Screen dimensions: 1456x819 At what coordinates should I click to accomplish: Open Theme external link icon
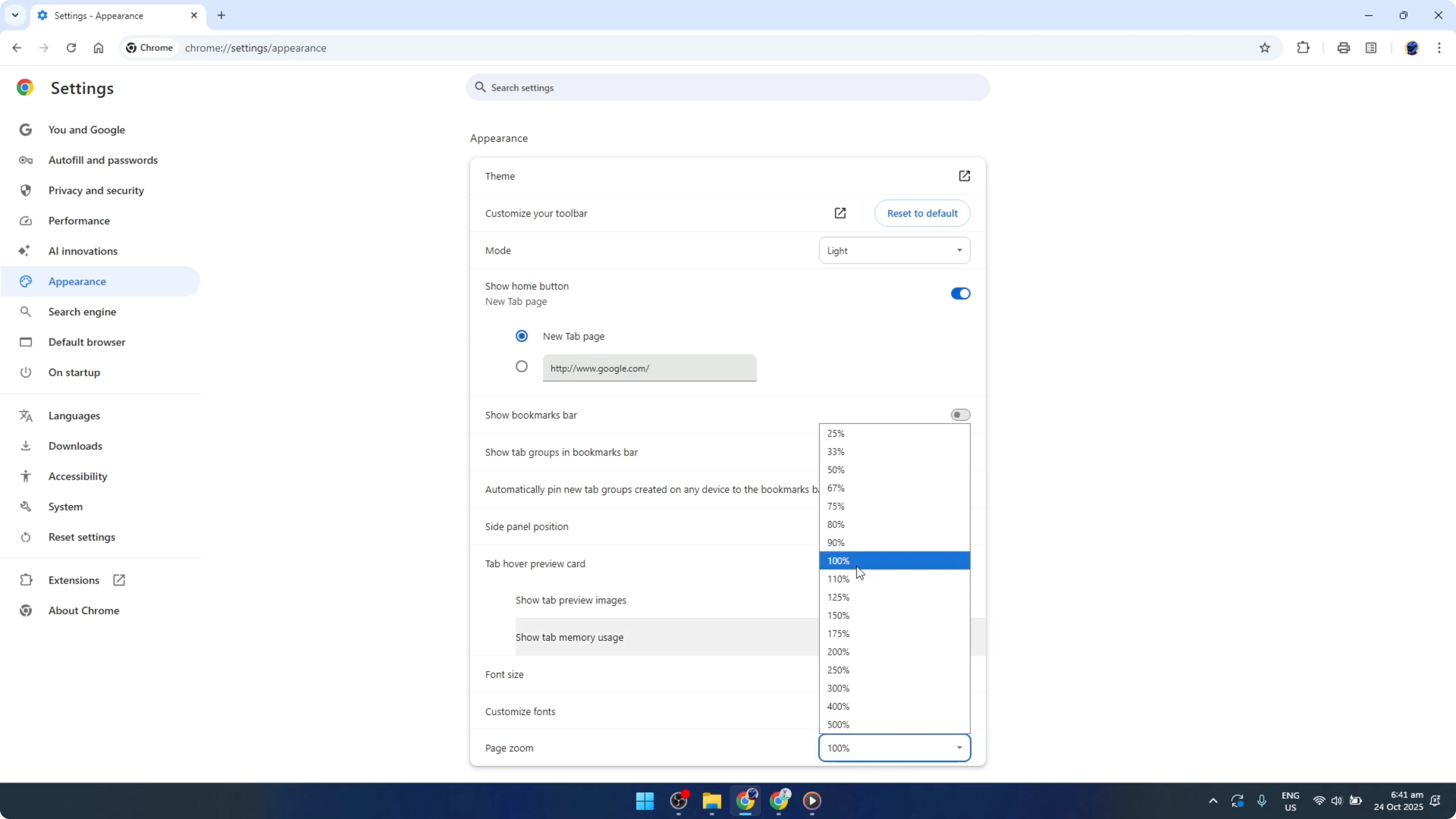[964, 176]
